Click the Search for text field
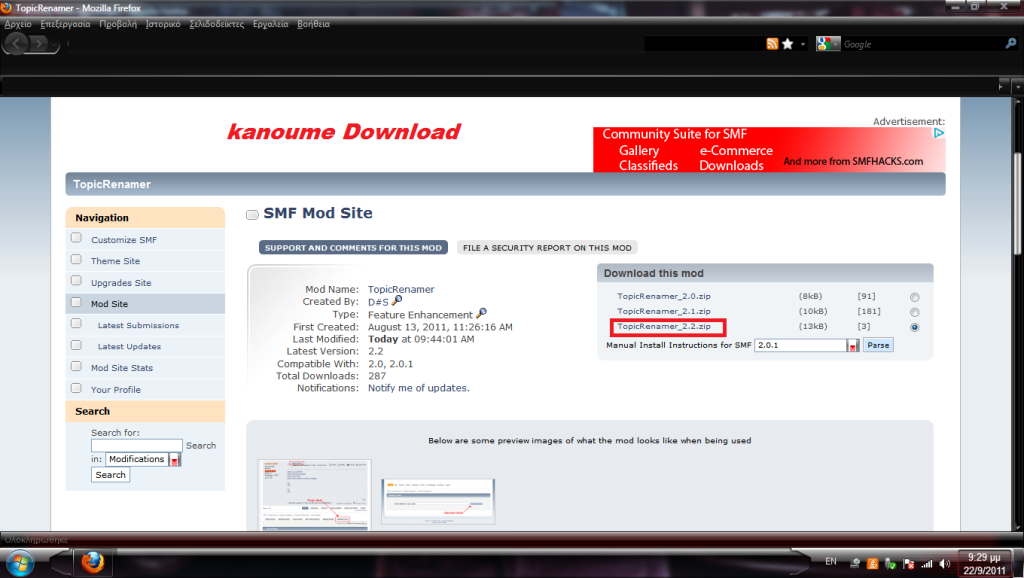Image resolution: width=1024 pixels, height=578 pixels. point(136,445)
